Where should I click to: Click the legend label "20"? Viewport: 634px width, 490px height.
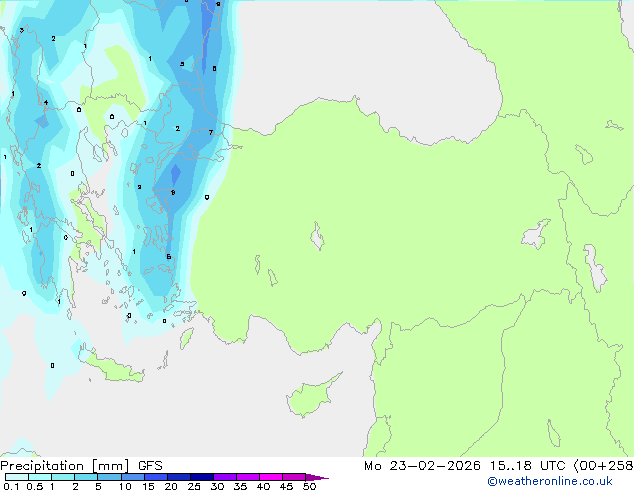click(171, 486)
